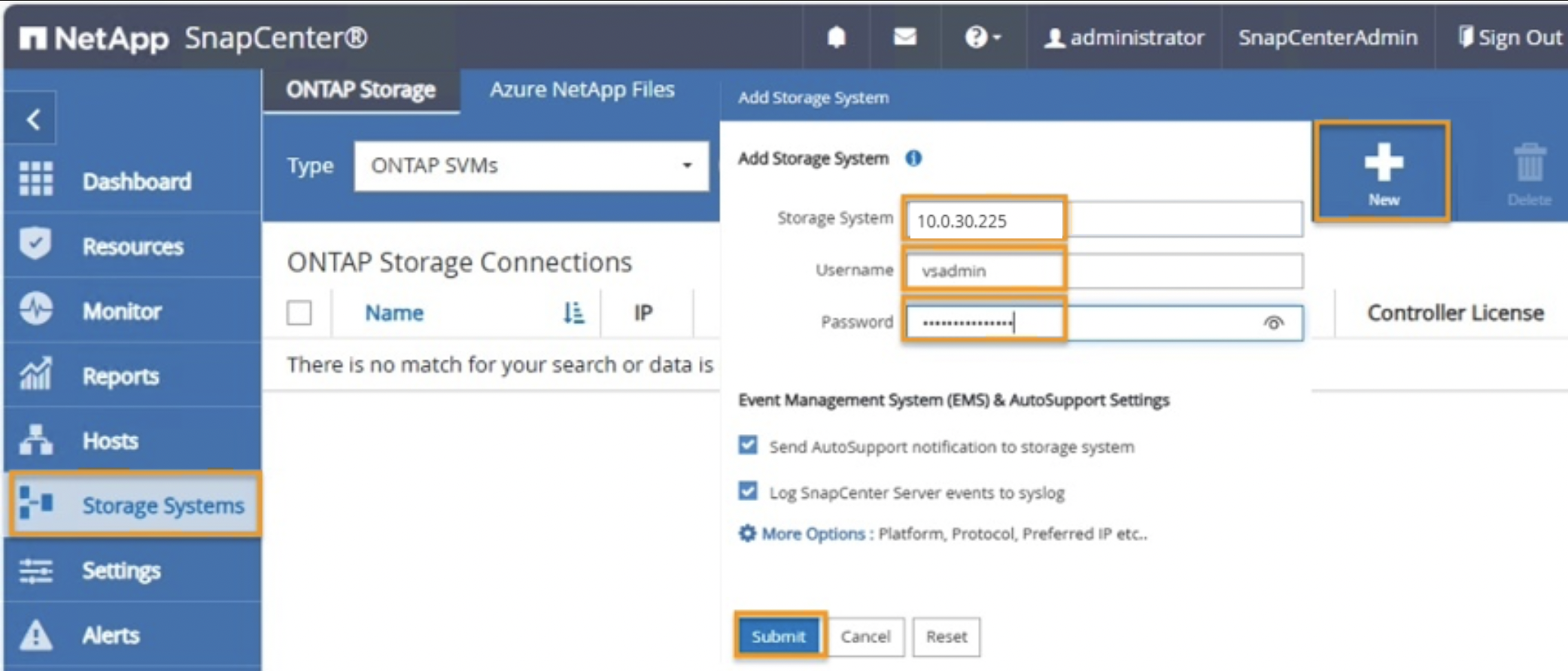This screenshot has width=1568, height=671.
Task: Click the Reports chart icon
Action: coord(36,375)
